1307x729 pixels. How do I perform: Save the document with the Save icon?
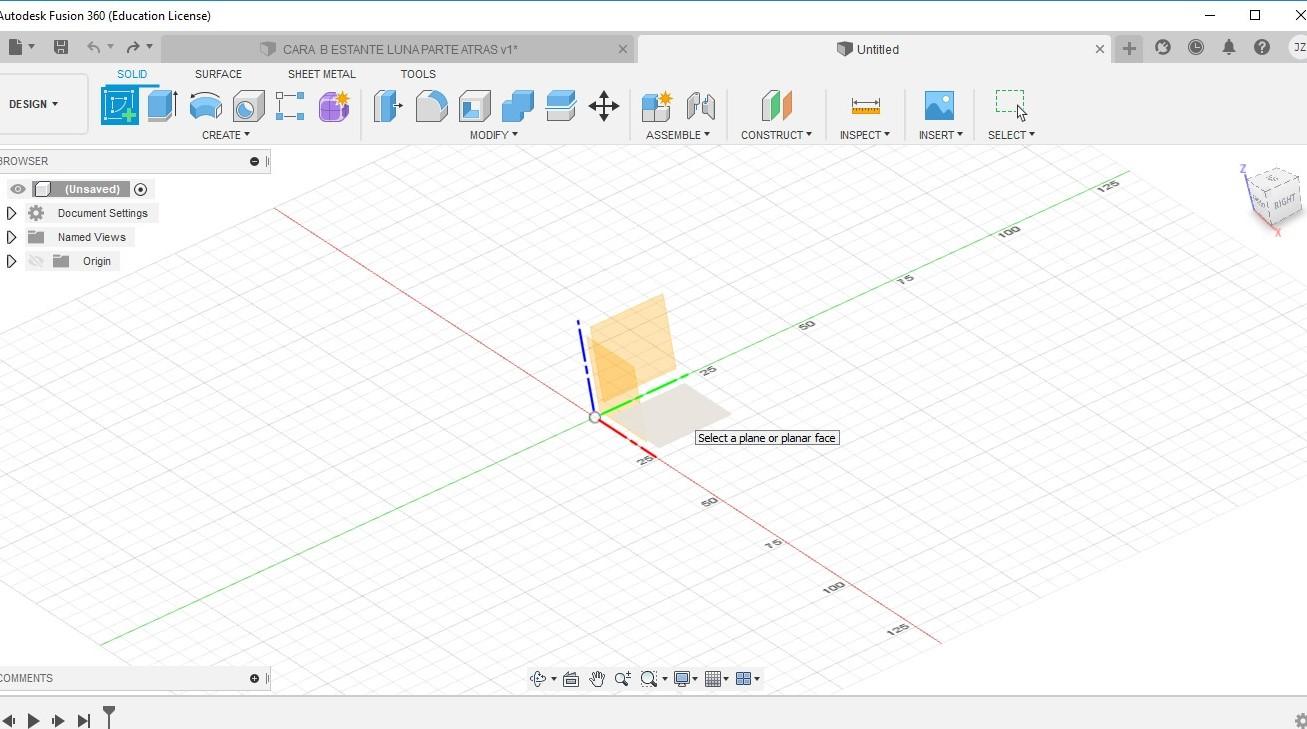(61, 47)
